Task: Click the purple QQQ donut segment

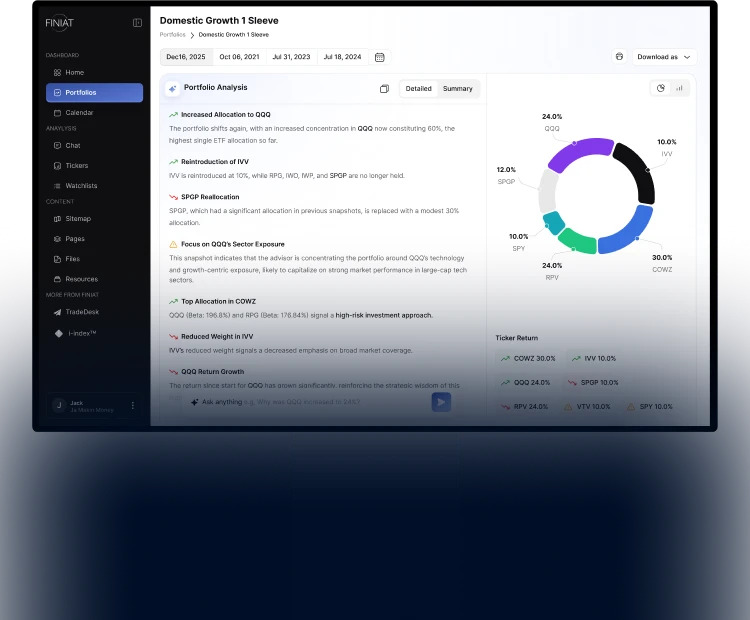Action: point(580,152)
